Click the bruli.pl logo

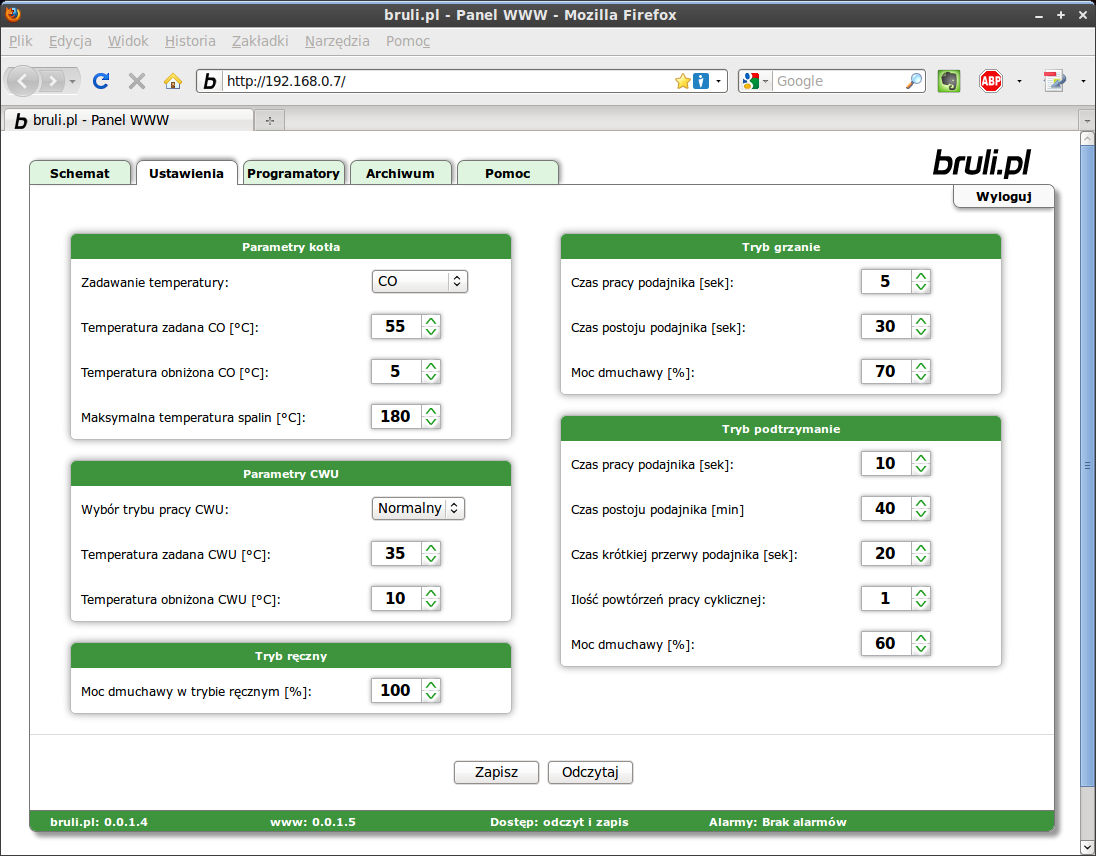click(x=981, y=162)
